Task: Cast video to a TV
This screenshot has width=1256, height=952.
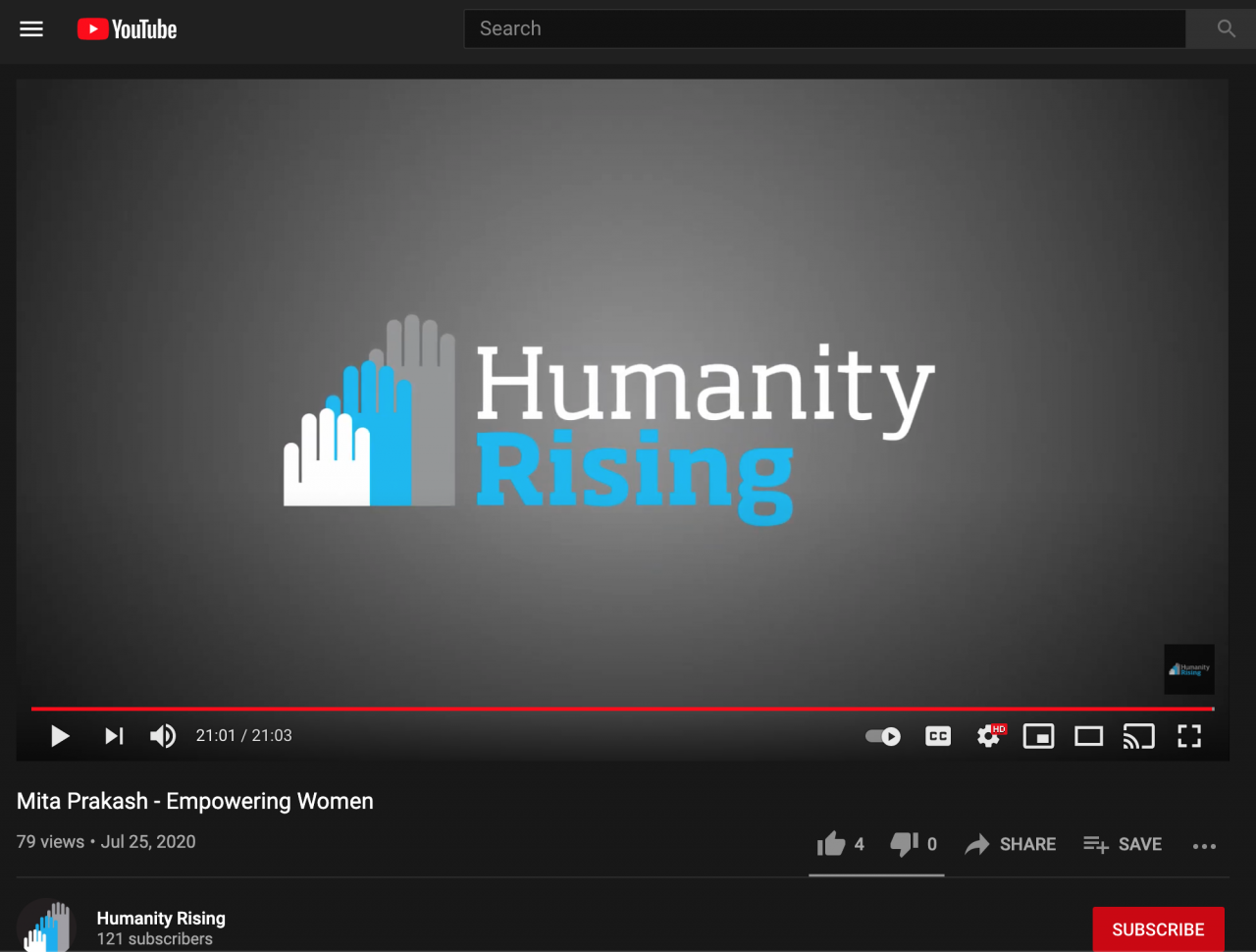Action: 1138,736
